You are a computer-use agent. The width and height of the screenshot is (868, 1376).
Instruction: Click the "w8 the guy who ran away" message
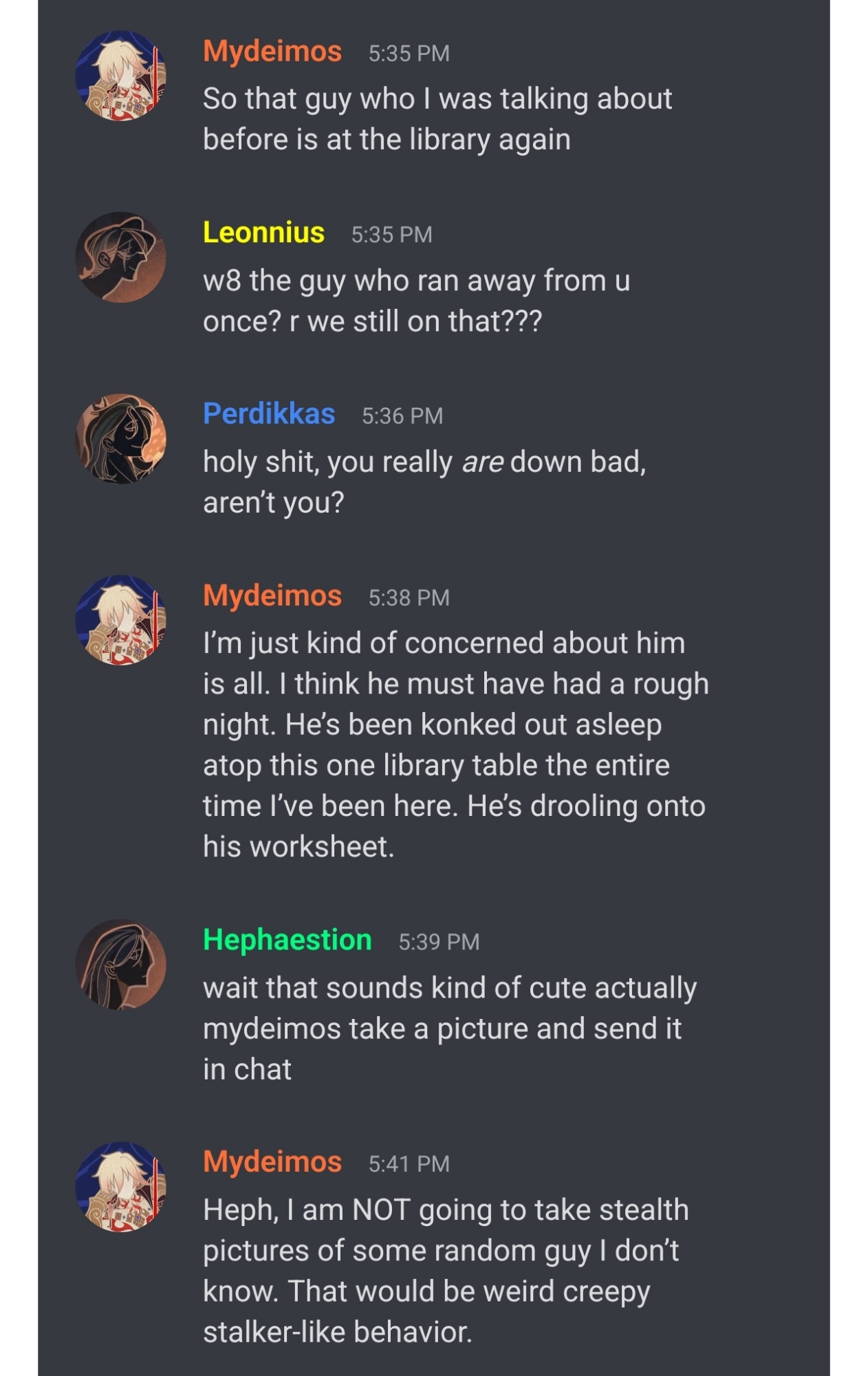point(416,301)
